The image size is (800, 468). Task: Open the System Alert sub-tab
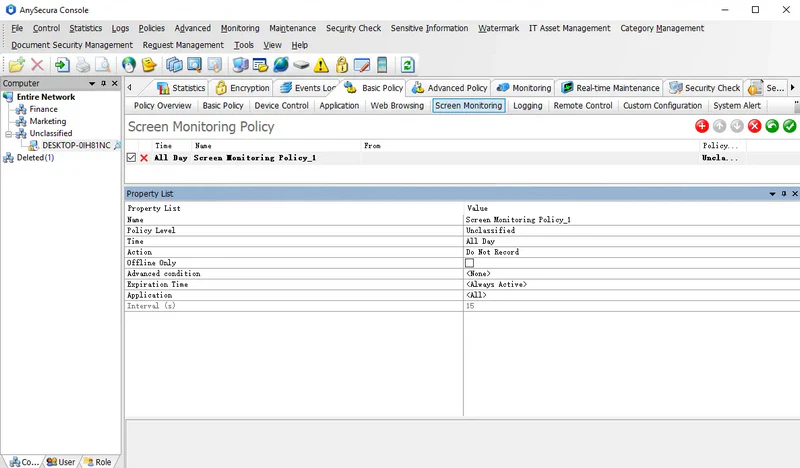pos(737,106)
